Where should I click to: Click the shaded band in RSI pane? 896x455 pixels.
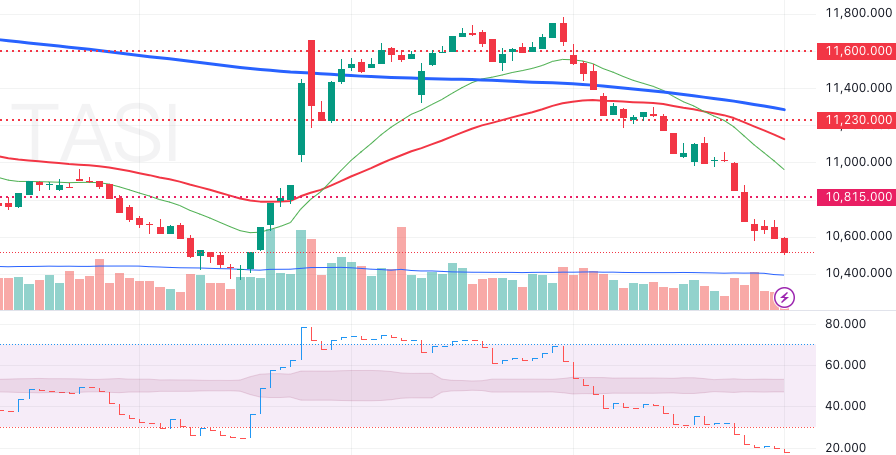click(x=400, y=385)
